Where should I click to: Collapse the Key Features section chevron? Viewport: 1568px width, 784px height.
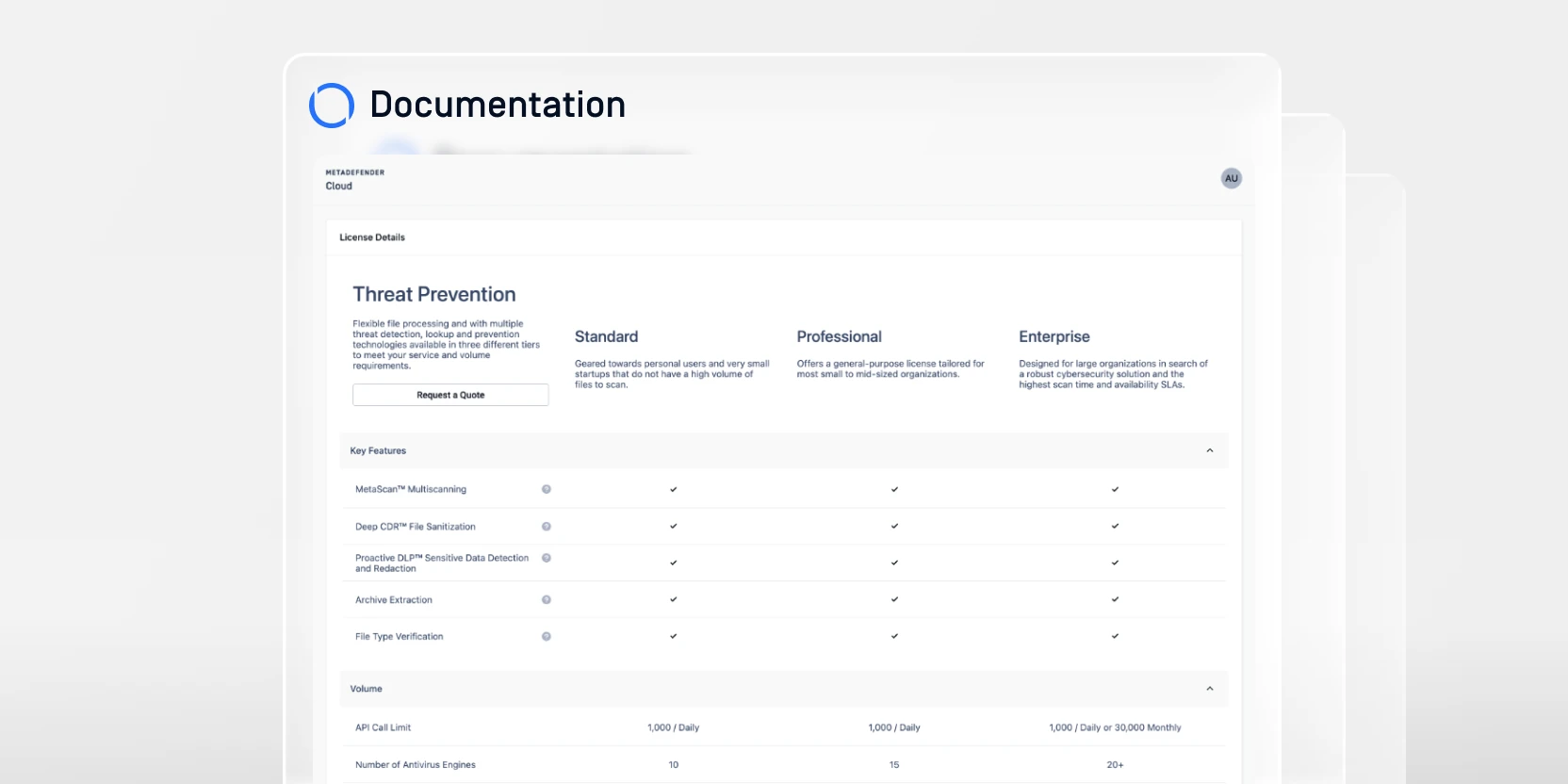tap(1210, 450)
